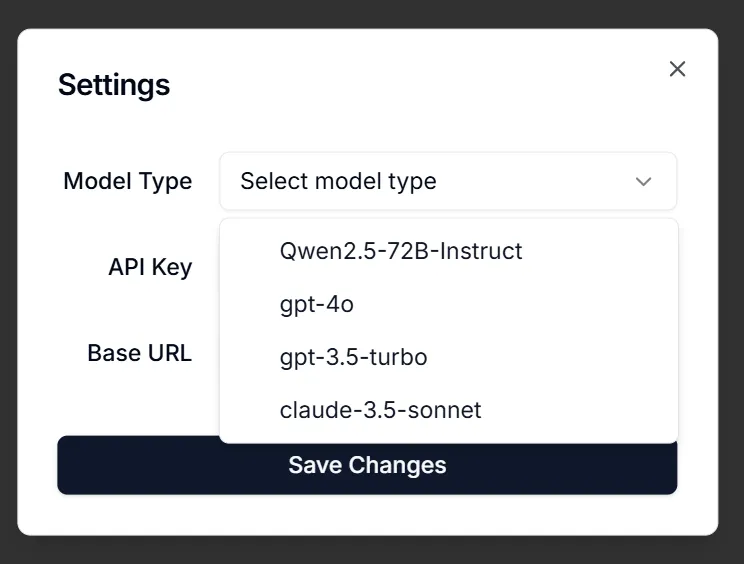Click the Model Type field label

[128, 181]
